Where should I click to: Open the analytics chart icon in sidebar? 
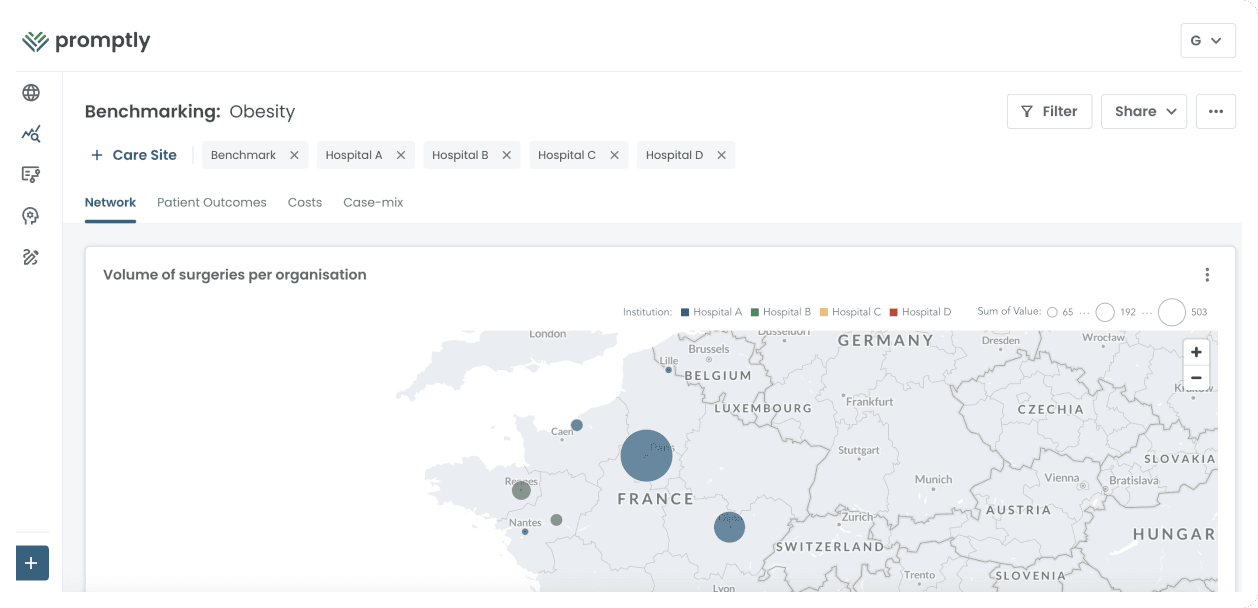(31, 134)
